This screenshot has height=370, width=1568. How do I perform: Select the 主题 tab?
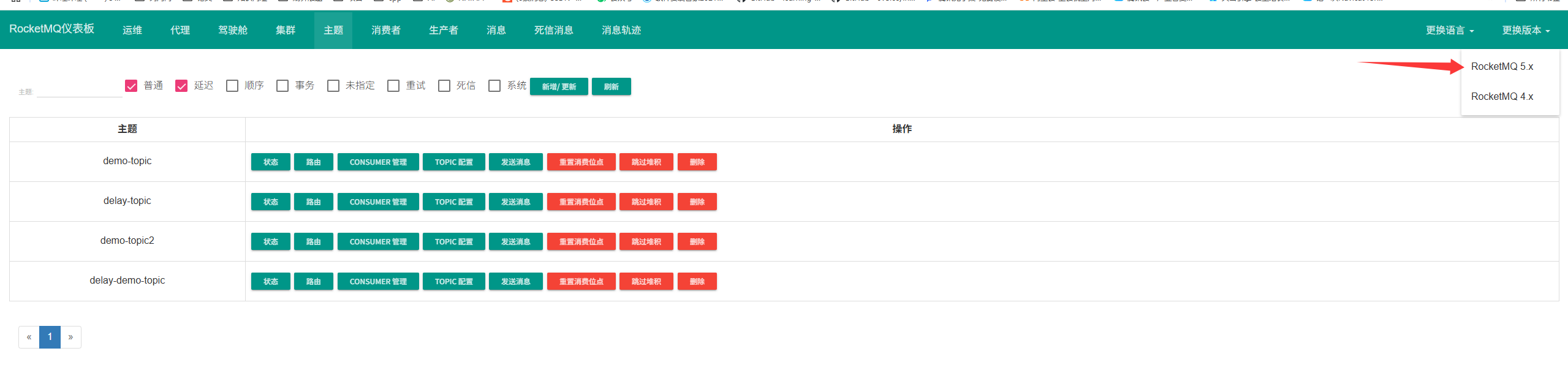(x=333, y=30)
